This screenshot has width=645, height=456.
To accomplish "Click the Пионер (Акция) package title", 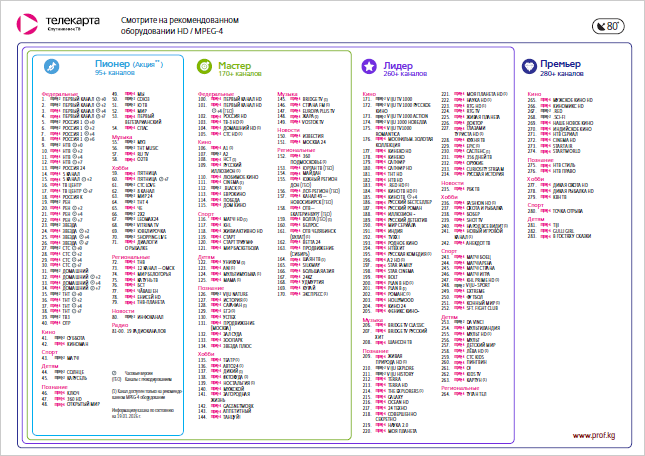I will pyautogui.click(x=129, y=64).
